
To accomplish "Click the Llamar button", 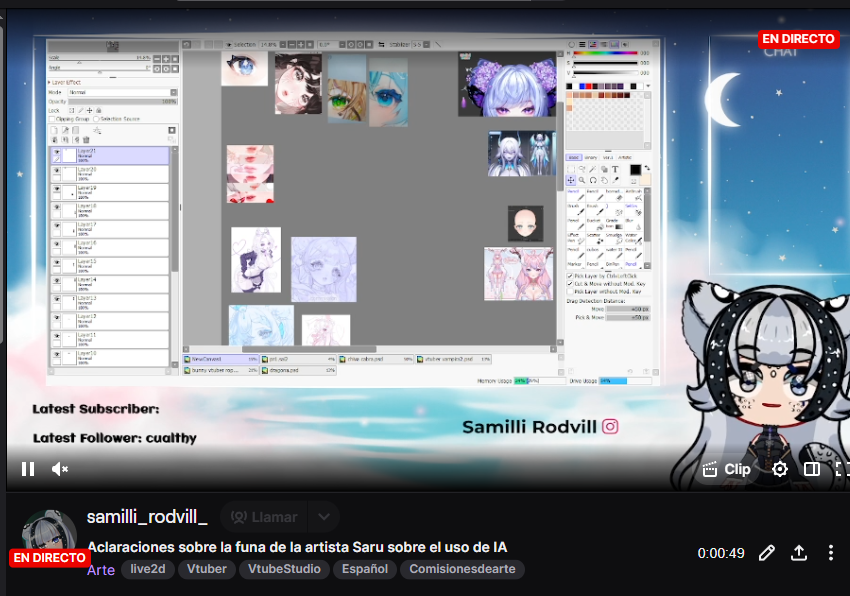I will pos(264,517).
